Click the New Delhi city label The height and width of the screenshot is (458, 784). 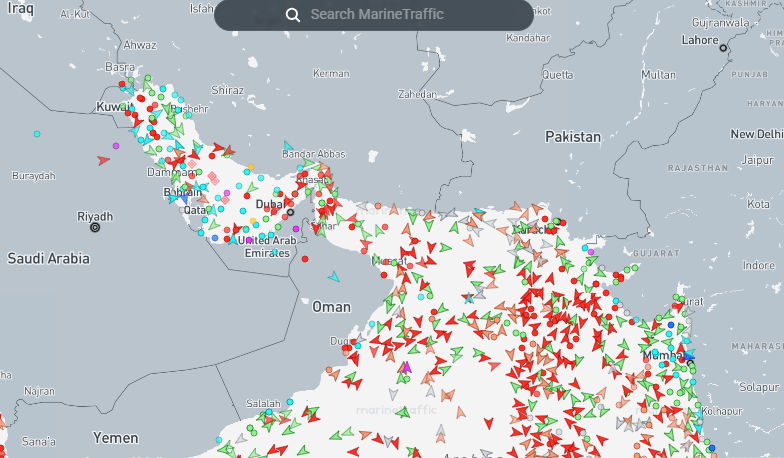tap(757, 134)
